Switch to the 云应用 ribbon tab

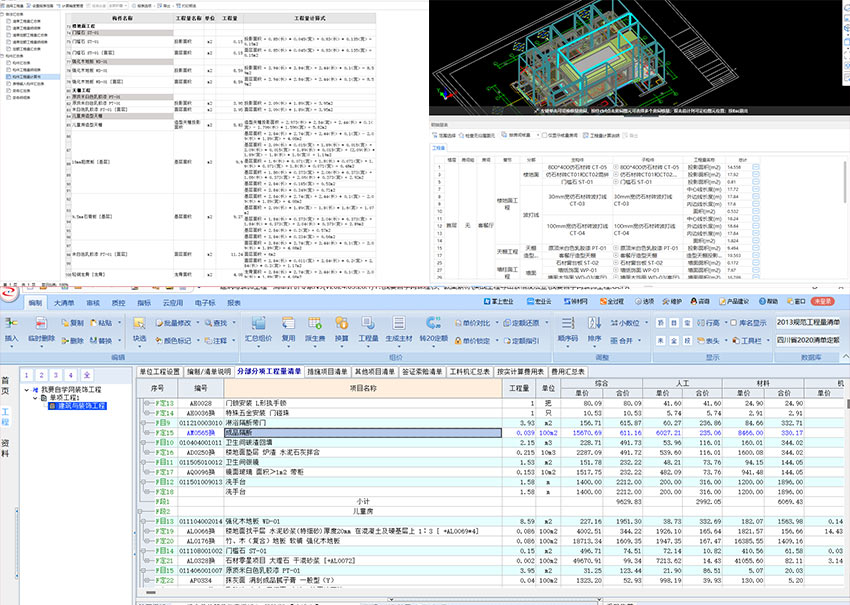pyautogui.click(x=173, y=303)
